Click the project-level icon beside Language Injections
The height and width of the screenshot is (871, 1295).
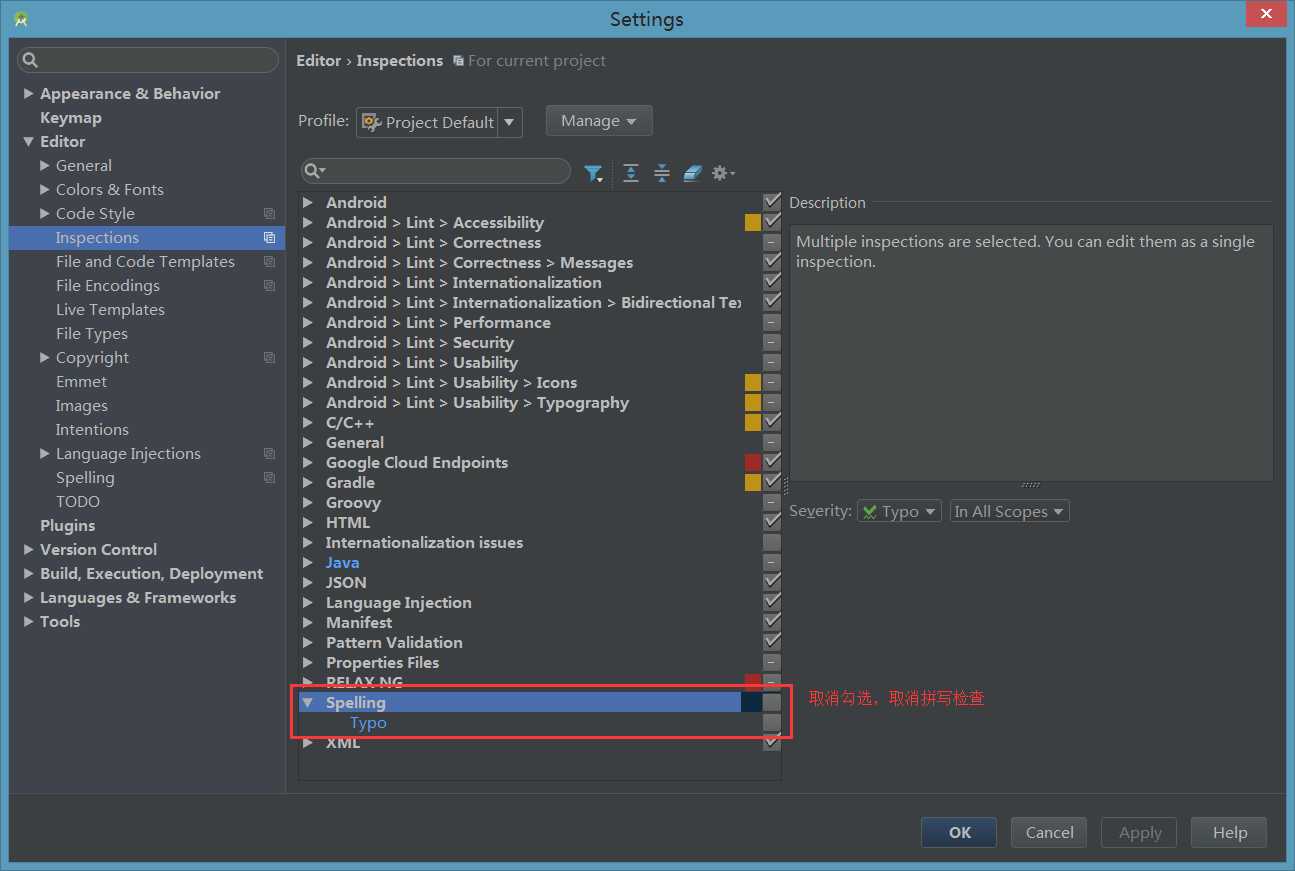pos(269,454)
